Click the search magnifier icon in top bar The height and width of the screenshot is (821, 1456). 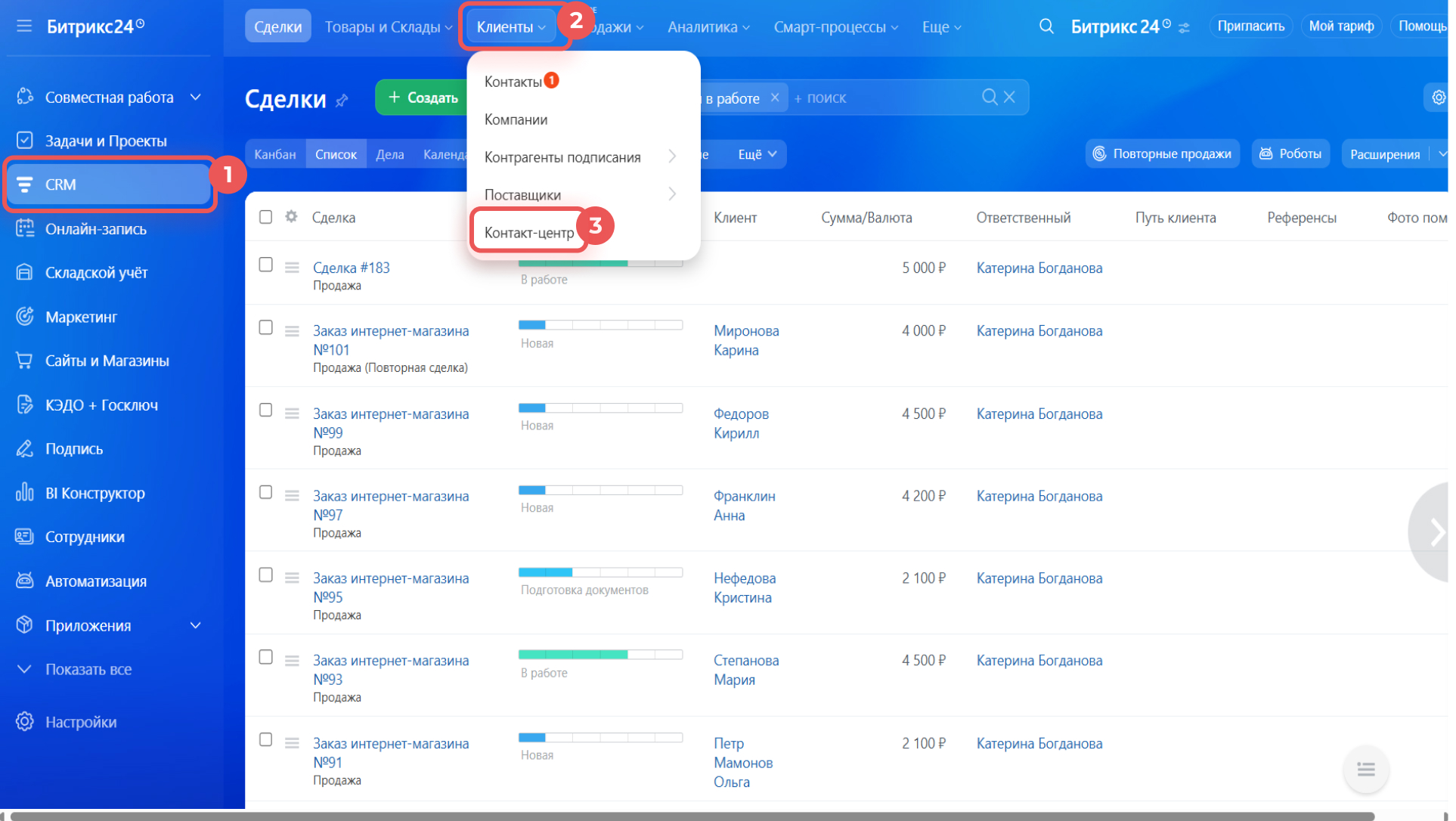click(1046, 26)
